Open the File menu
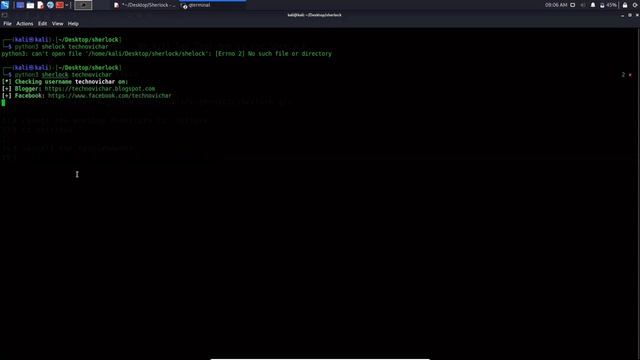The height and width of the screenshot is (360, 640). coord(7,24)
